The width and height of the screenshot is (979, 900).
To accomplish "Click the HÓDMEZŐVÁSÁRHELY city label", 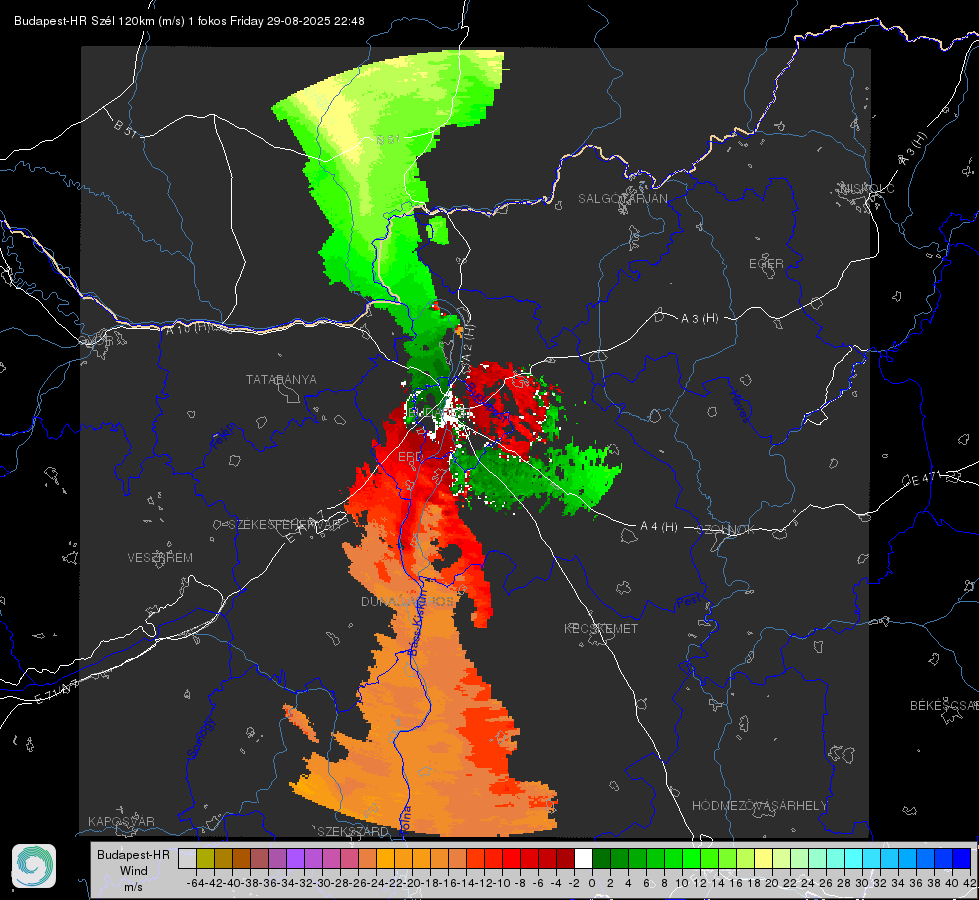I will pyautogui.click(x=759, y=806).
